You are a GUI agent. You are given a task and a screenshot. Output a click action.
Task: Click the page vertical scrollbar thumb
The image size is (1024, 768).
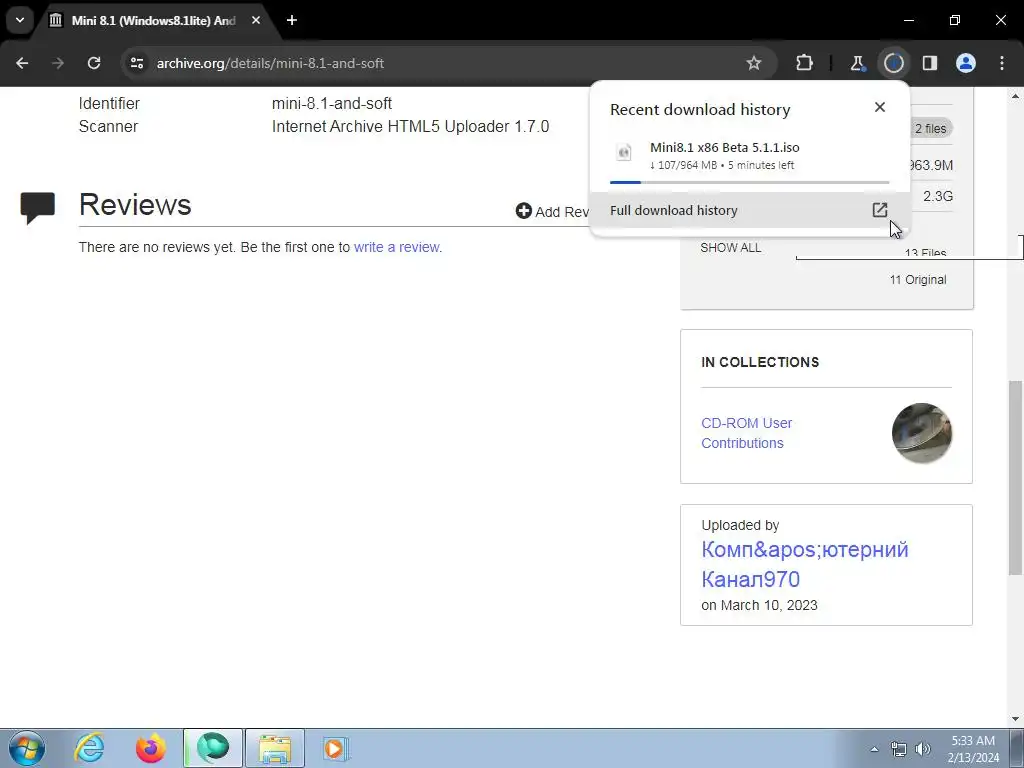coord(1015,478)
